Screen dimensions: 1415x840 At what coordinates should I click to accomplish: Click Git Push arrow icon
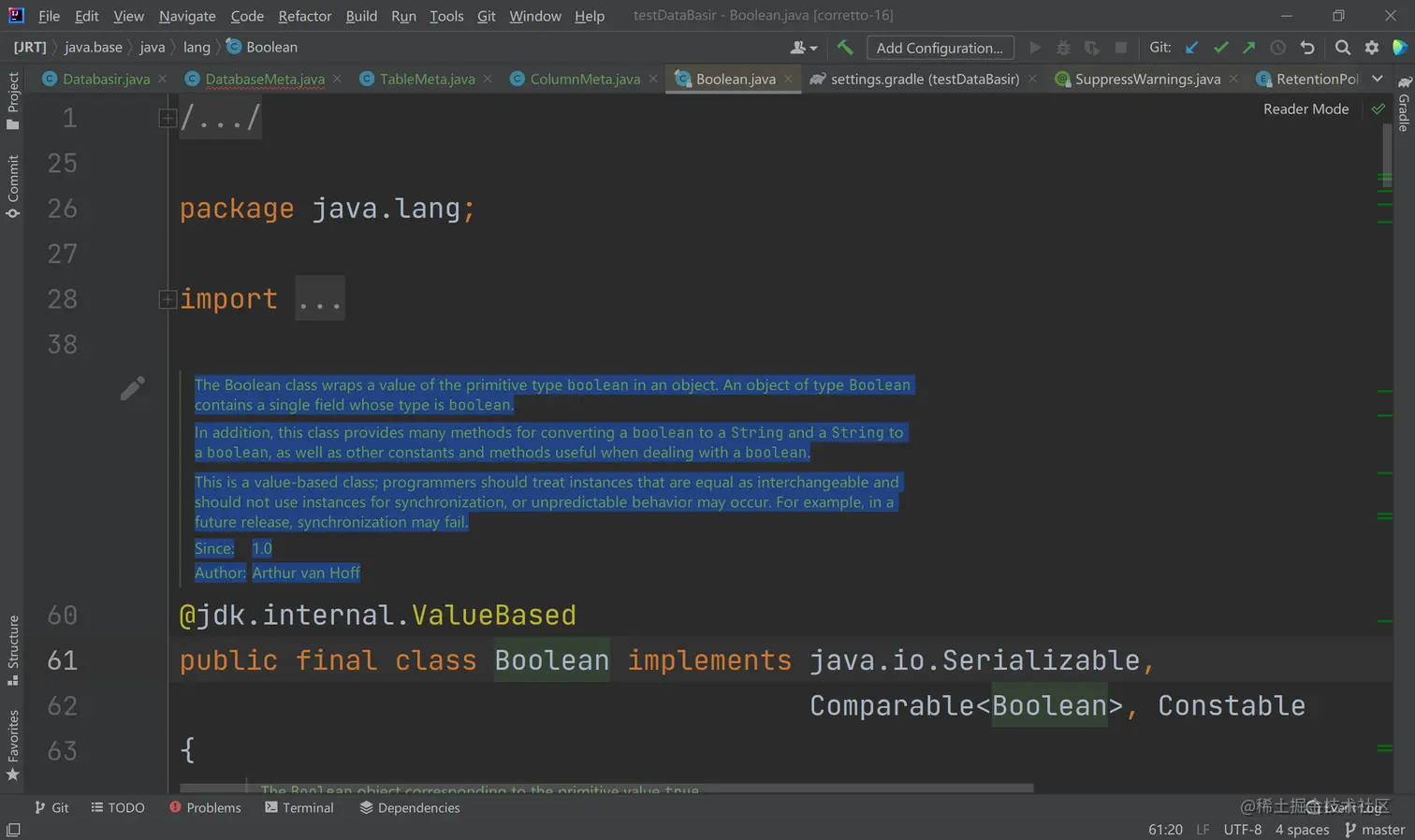coord(1248,48)
